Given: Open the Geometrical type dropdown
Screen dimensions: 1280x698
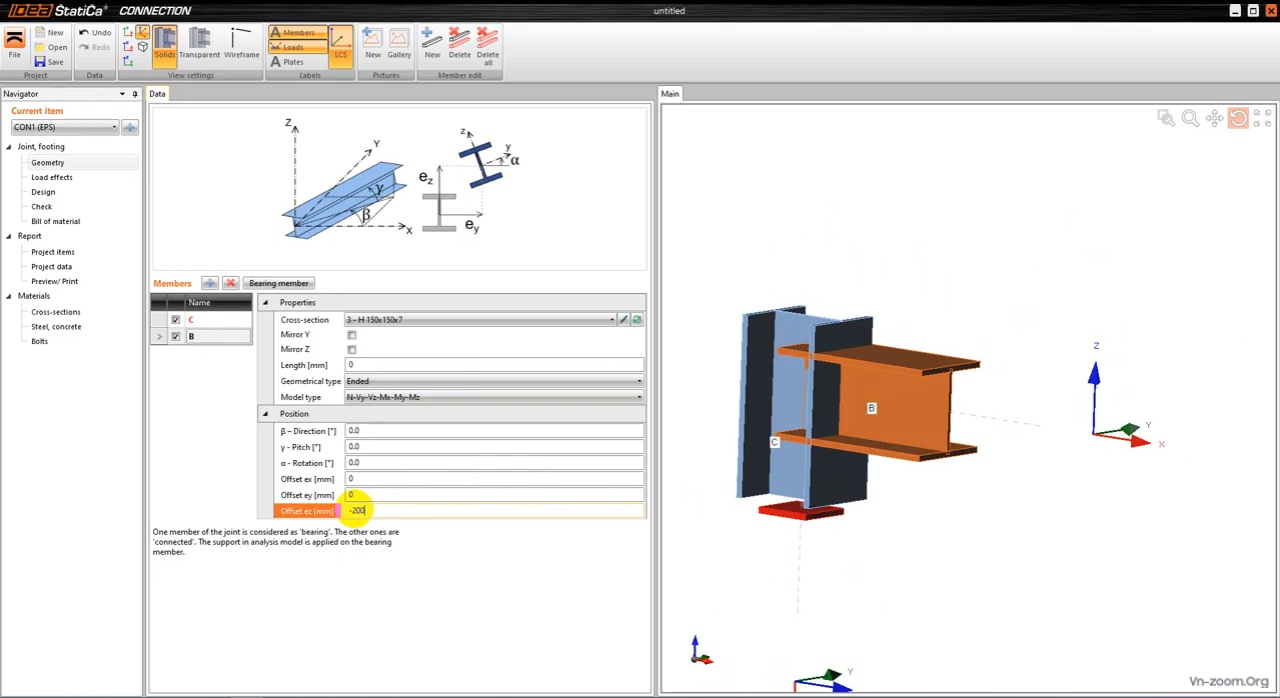Looking at the screenshot, I should [x=639, y=381].
